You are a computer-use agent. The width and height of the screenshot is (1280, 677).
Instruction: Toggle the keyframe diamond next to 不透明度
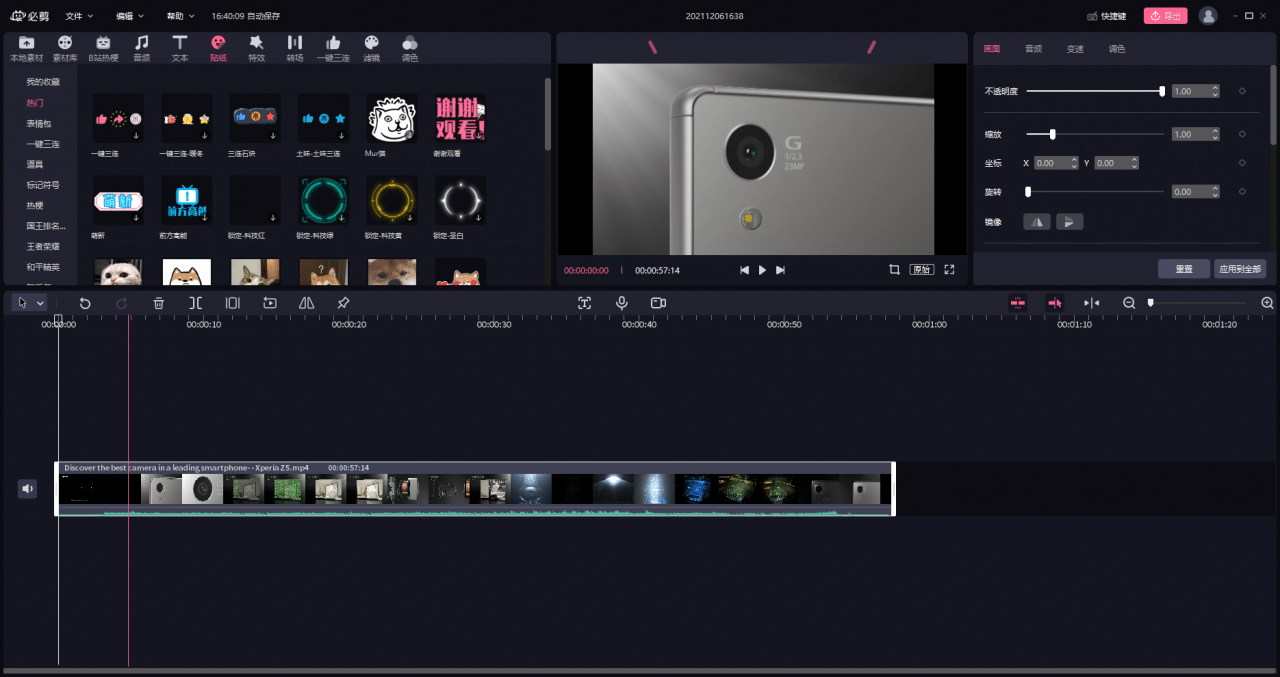coord(1242,91)
